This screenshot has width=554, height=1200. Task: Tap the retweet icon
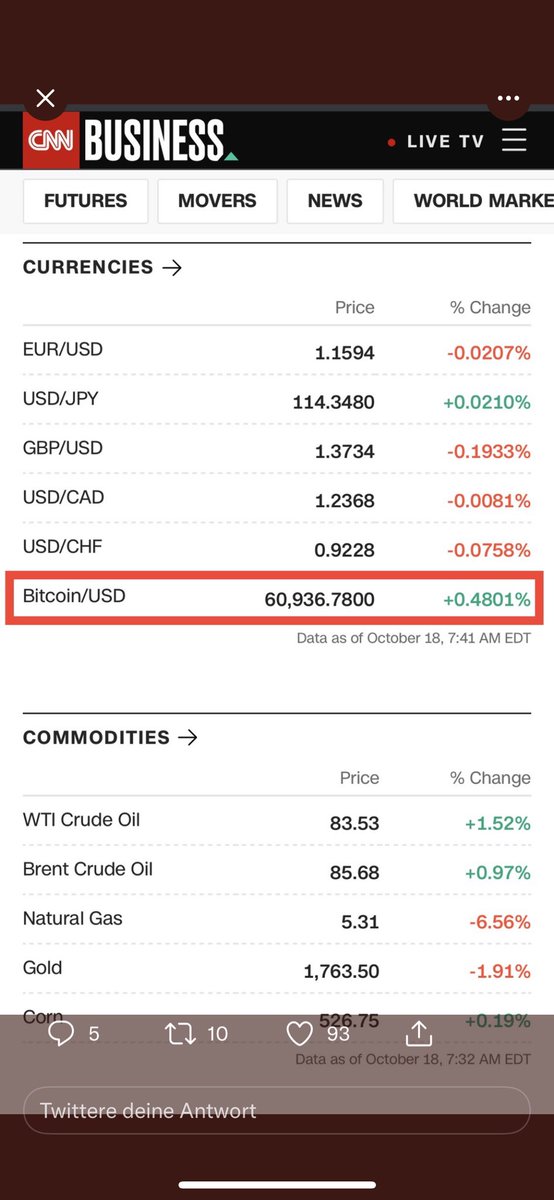(181, 1033)
